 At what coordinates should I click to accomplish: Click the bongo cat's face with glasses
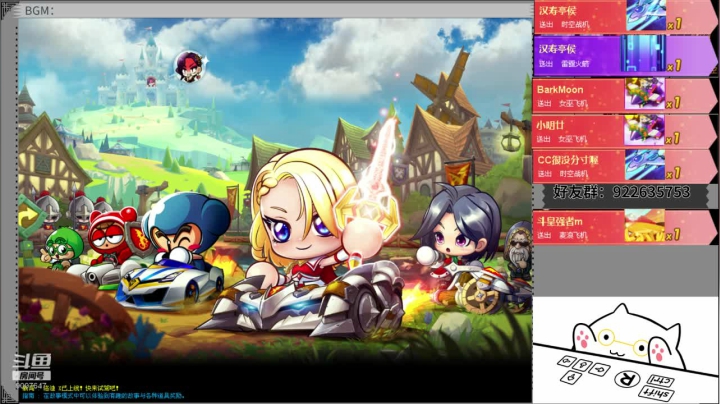pyautogui.click(x=624, y=342)
